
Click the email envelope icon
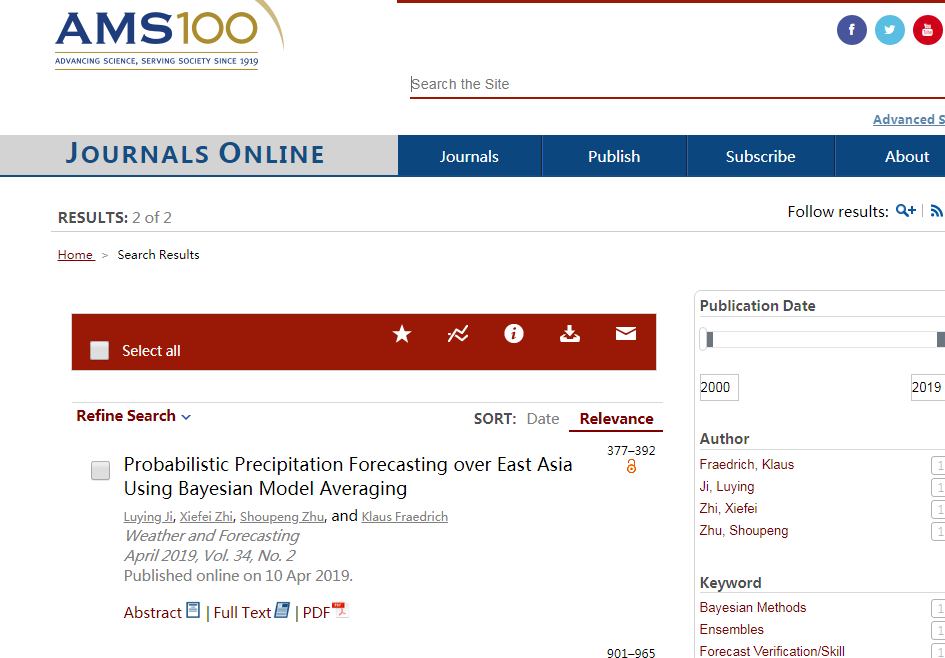click(x=626, y=334)
